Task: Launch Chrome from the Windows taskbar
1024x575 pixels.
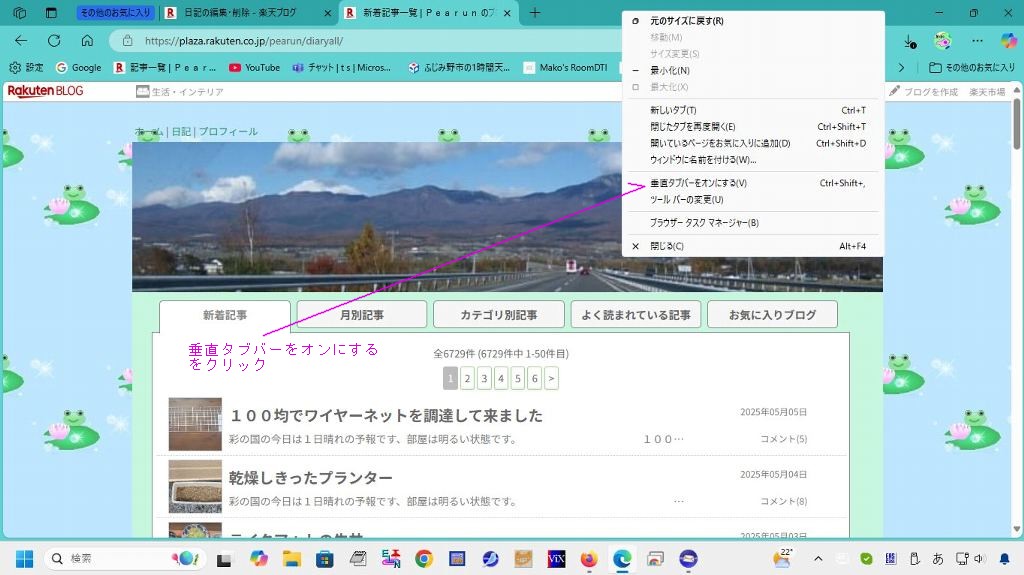Action: tap(424, 559)
